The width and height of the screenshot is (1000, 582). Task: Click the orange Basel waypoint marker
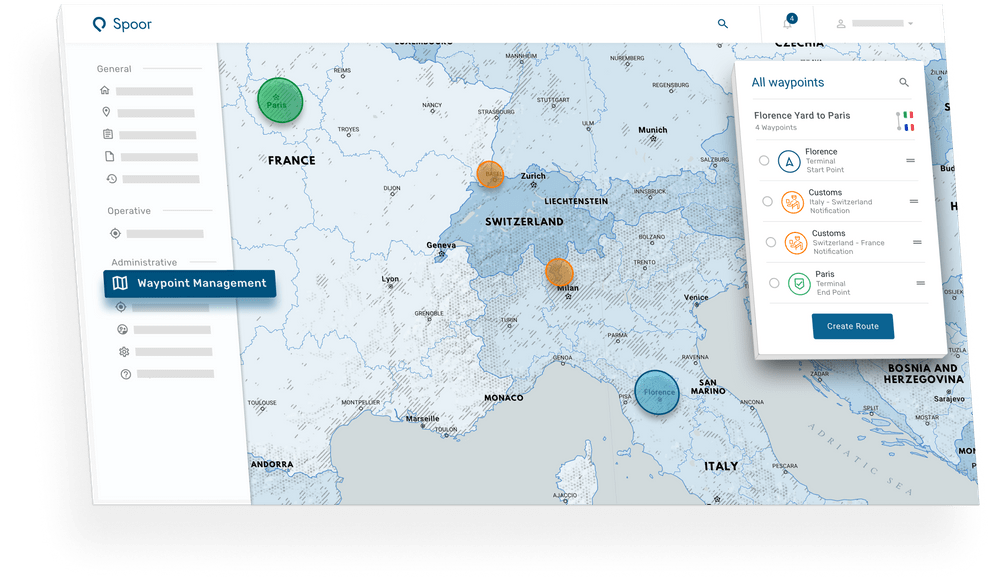pyautogui.click(x=490, y=174)
